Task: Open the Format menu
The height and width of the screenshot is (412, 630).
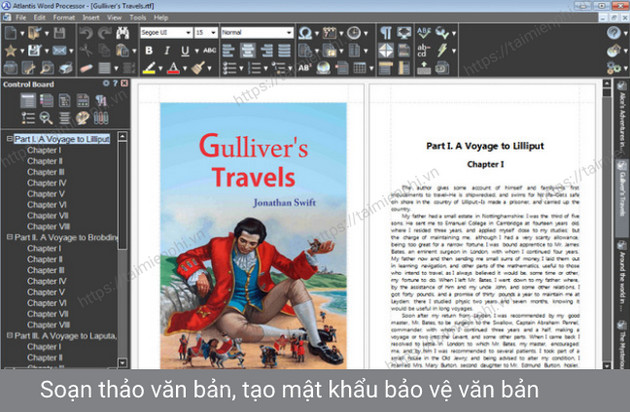Action: pyautogui.click(x=64, y=17)
